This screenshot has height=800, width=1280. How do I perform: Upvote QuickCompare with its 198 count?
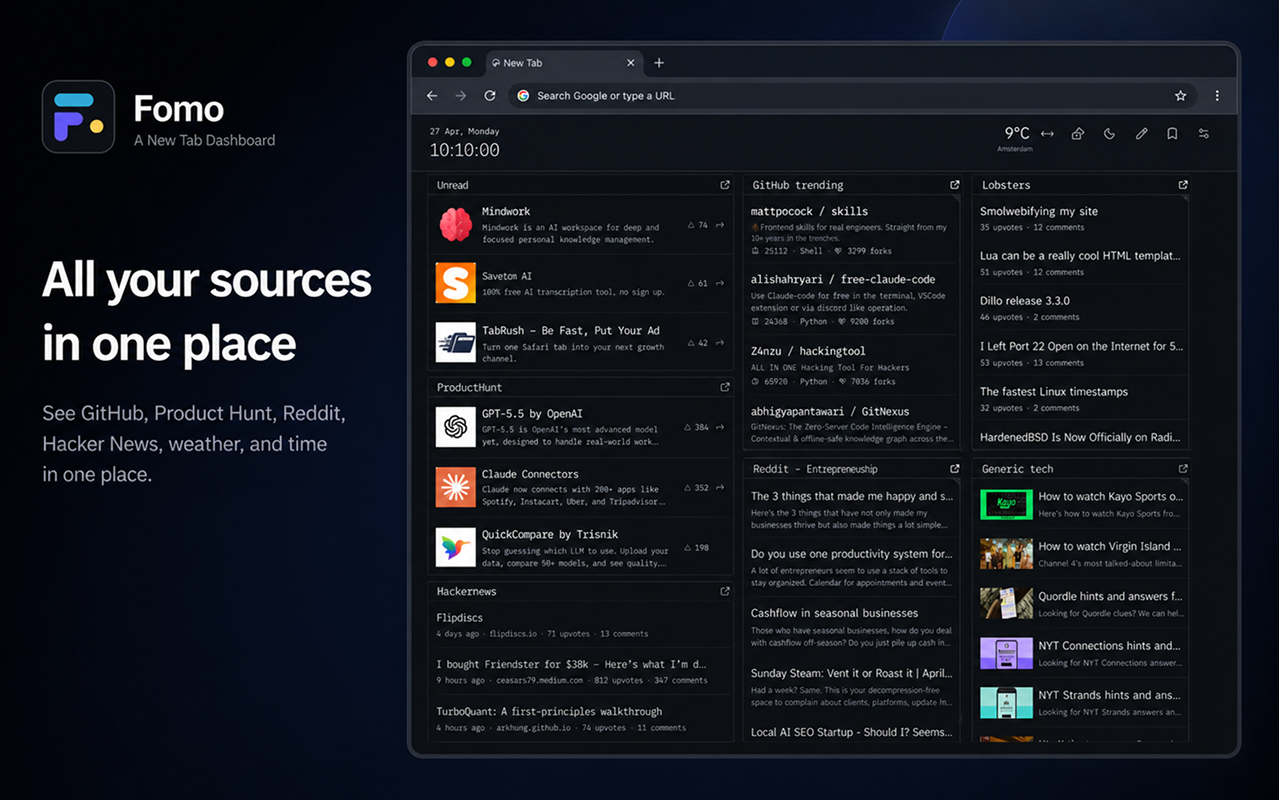[696, 548]
